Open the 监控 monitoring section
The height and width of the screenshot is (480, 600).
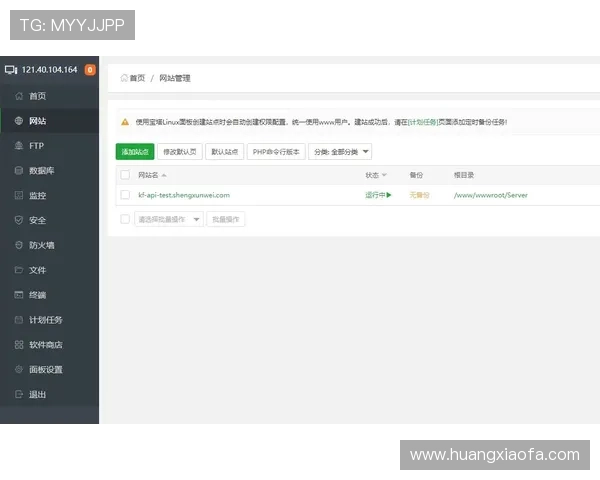click(50, 196)
